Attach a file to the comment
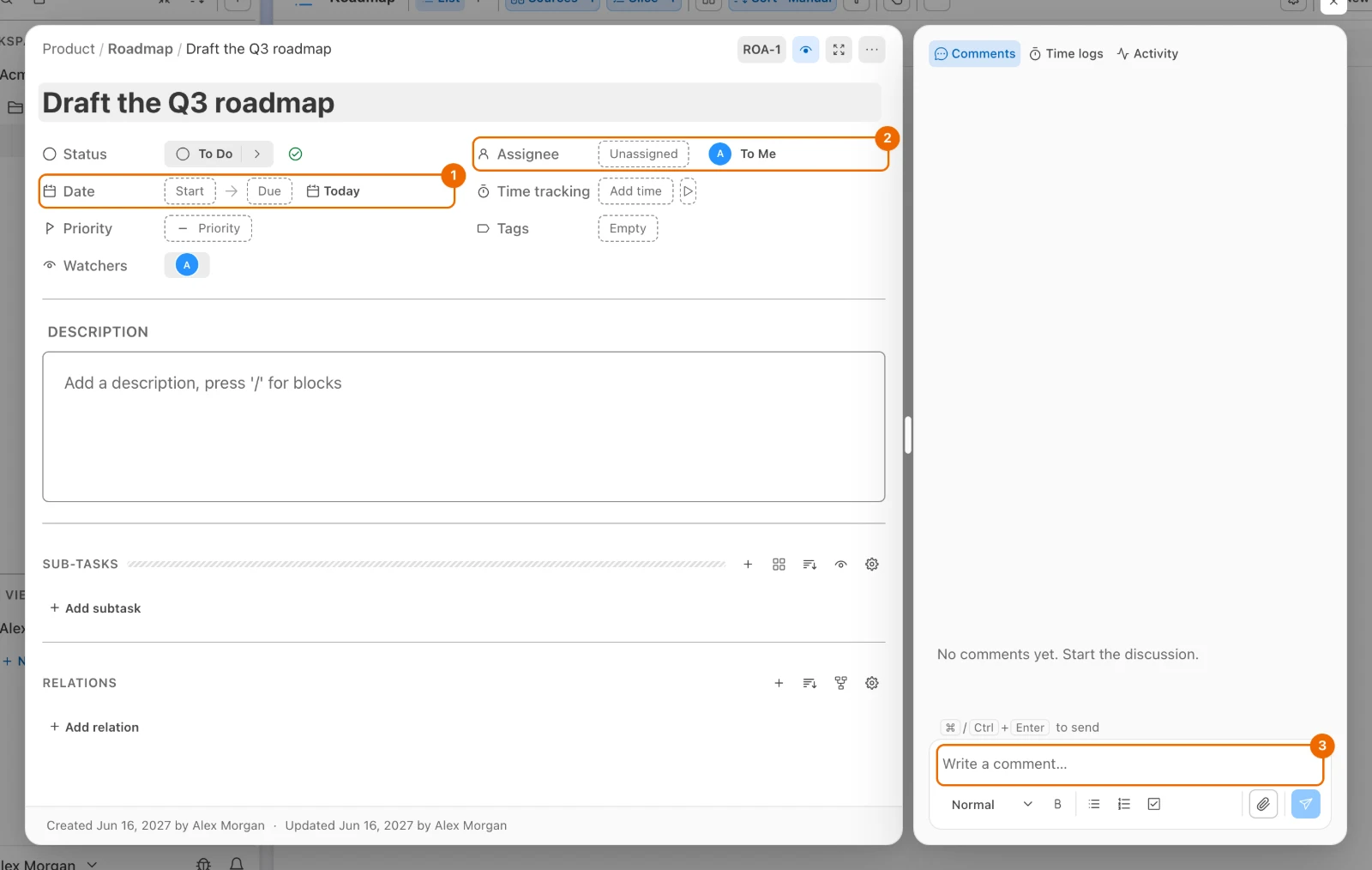The width and height of the screenshot is (1372, 870). [x=1263, y=804]
